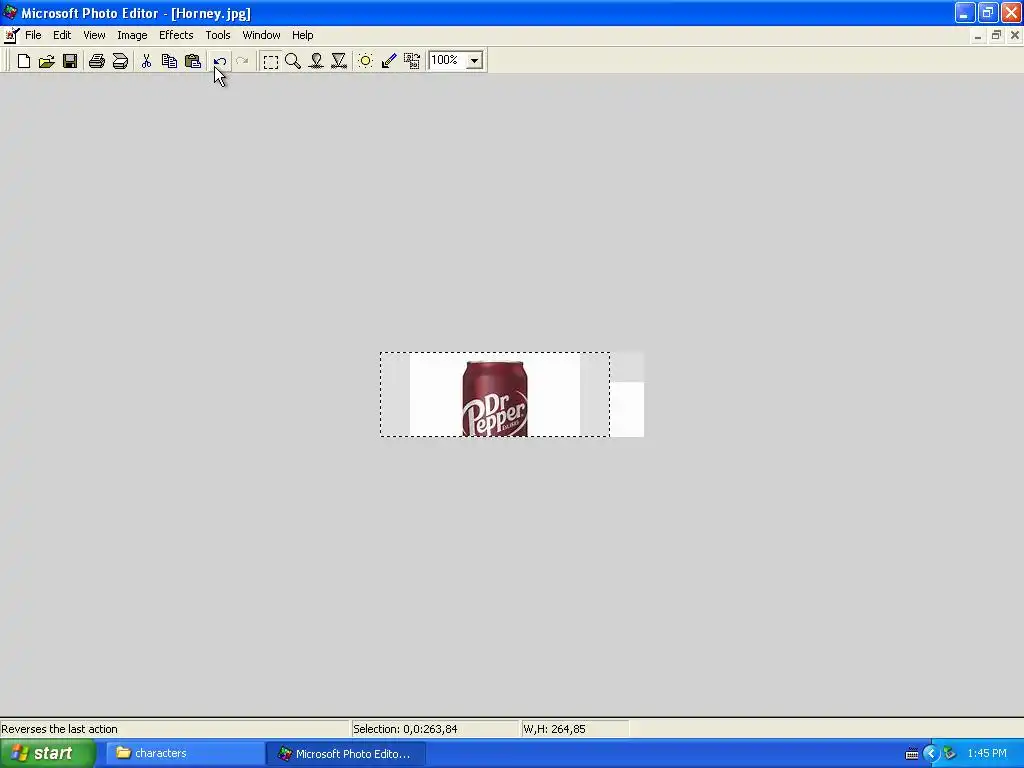Screen dimensions: 1024x768
Task: Click Microsoft Photo Editor taskbar button
Action: tap(347, 754)
